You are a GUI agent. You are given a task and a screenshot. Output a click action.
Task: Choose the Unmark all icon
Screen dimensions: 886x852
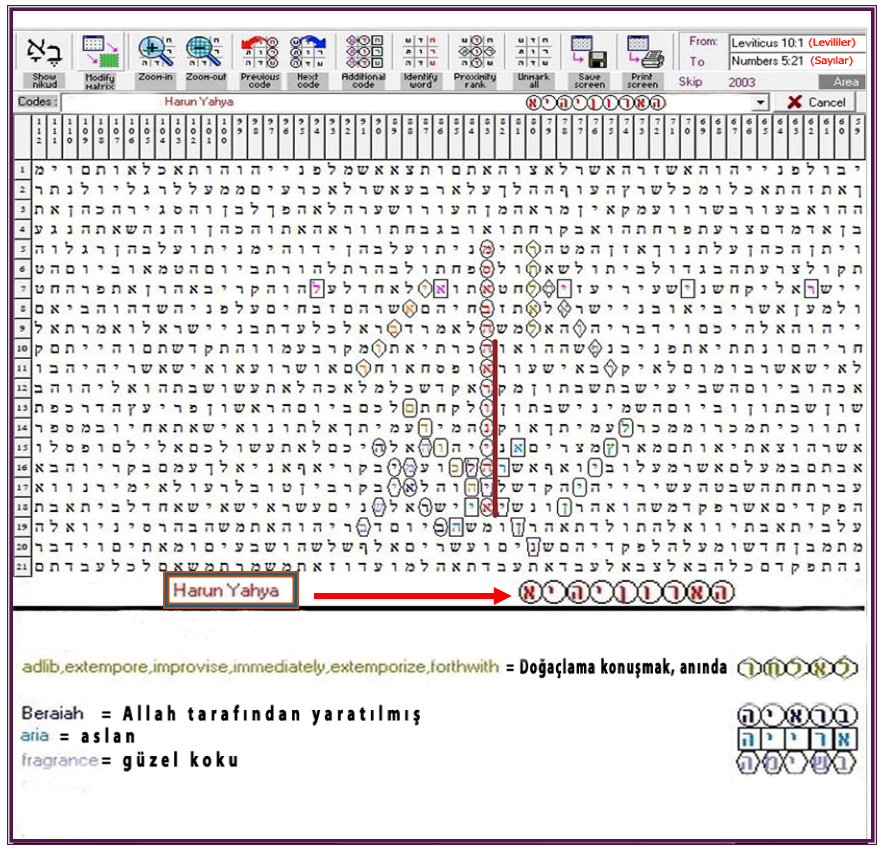(533, 52)
